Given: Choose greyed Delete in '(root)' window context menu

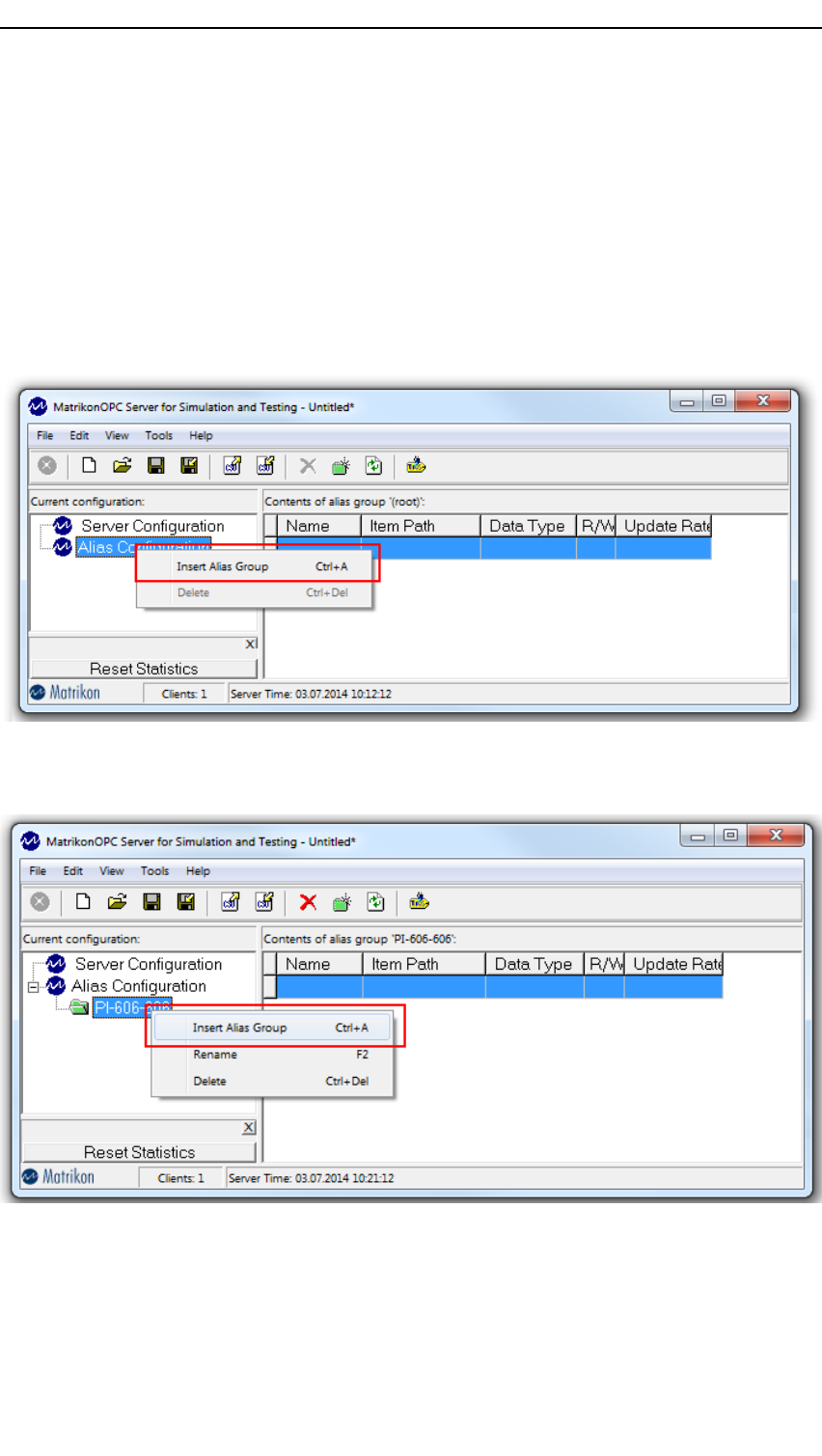Looking at the screenshot, I should (256, 592).
